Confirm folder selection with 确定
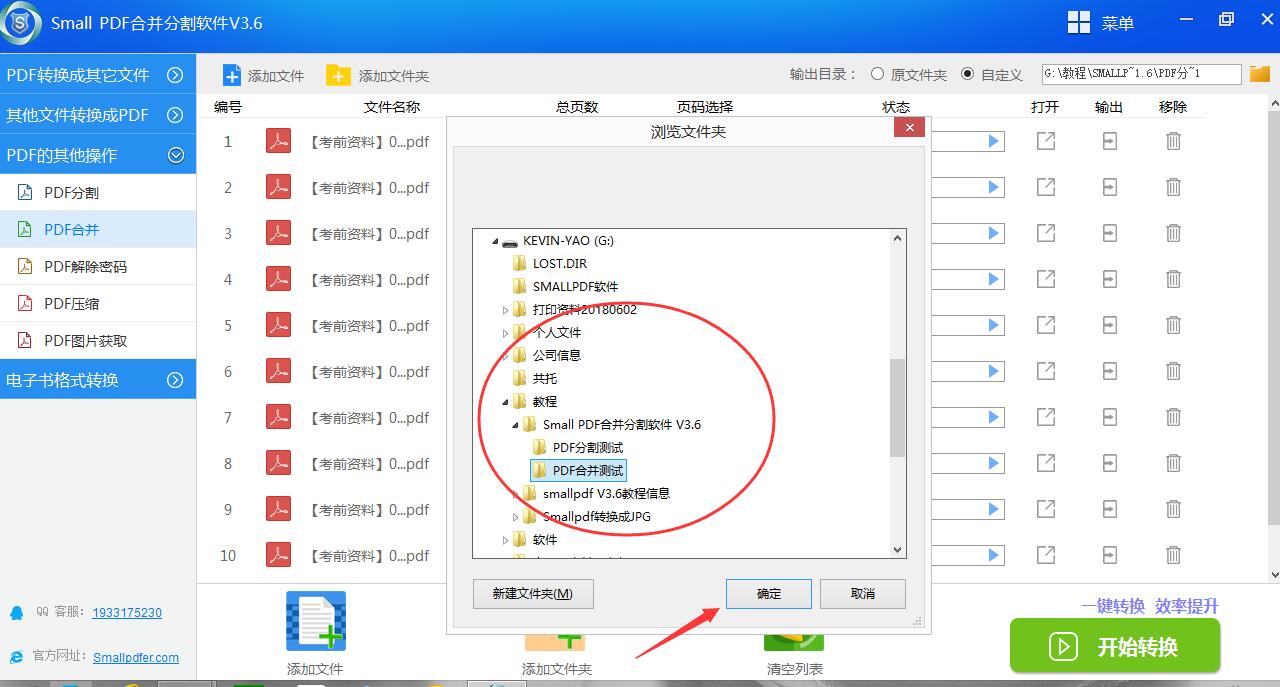1280x687 pixels. pyautogui.click(x=769, y=594)
